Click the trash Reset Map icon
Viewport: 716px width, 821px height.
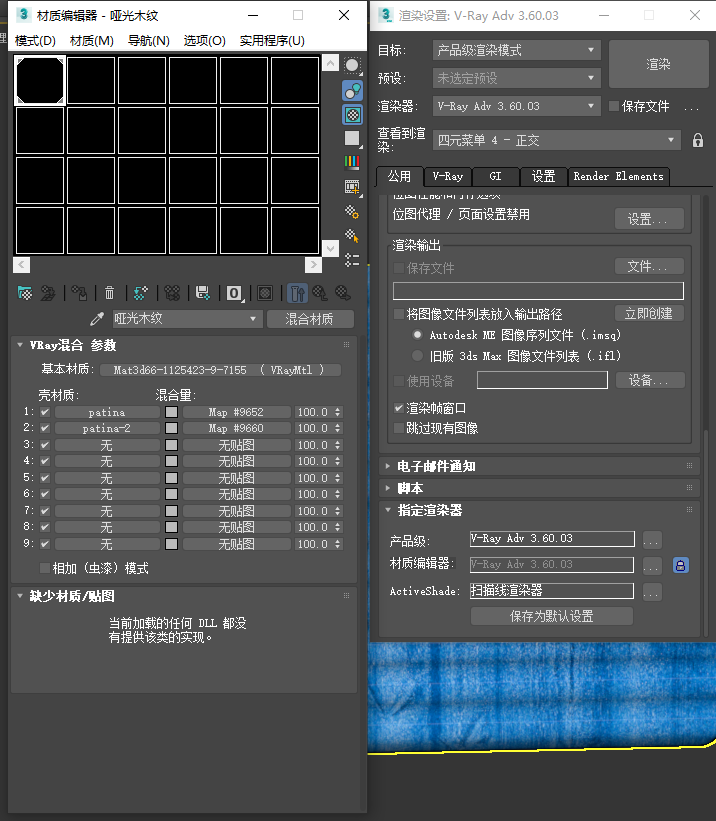tap(109, 293)
